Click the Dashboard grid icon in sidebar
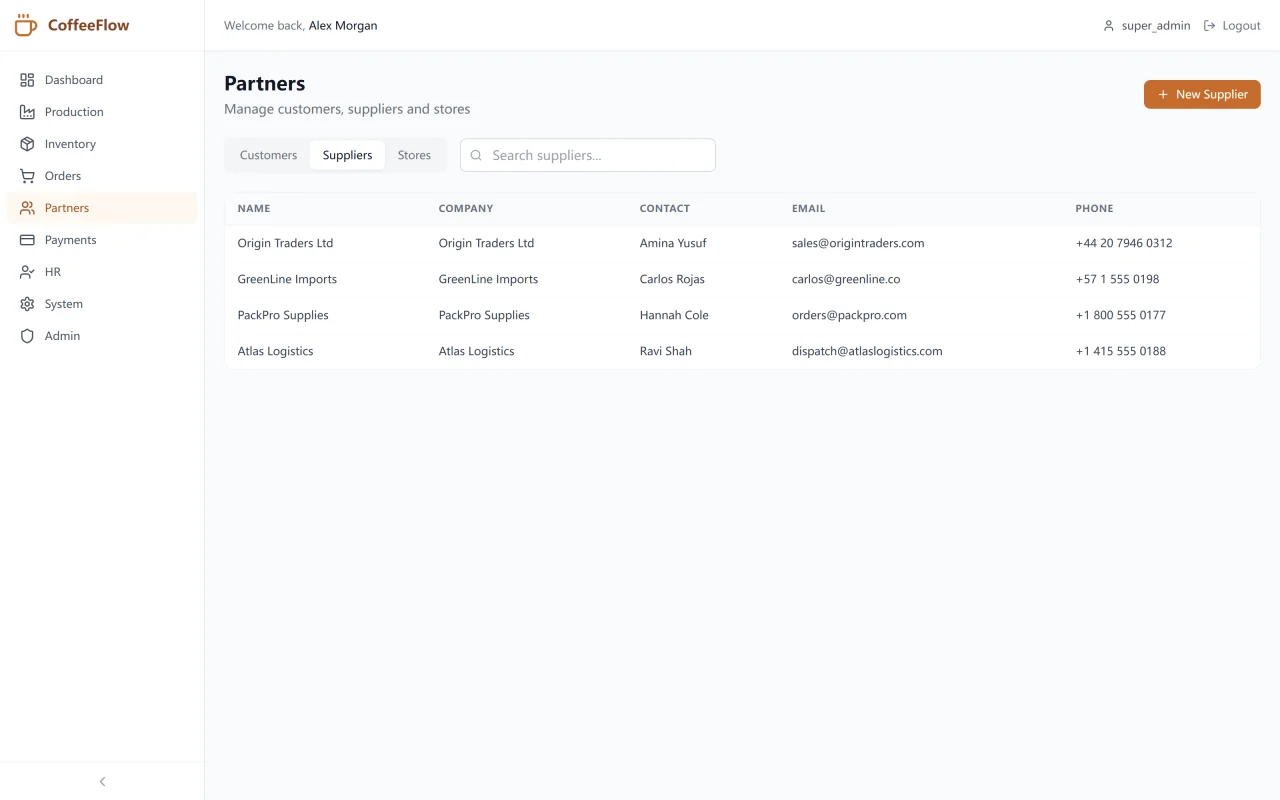 click(x=27, y=80)
